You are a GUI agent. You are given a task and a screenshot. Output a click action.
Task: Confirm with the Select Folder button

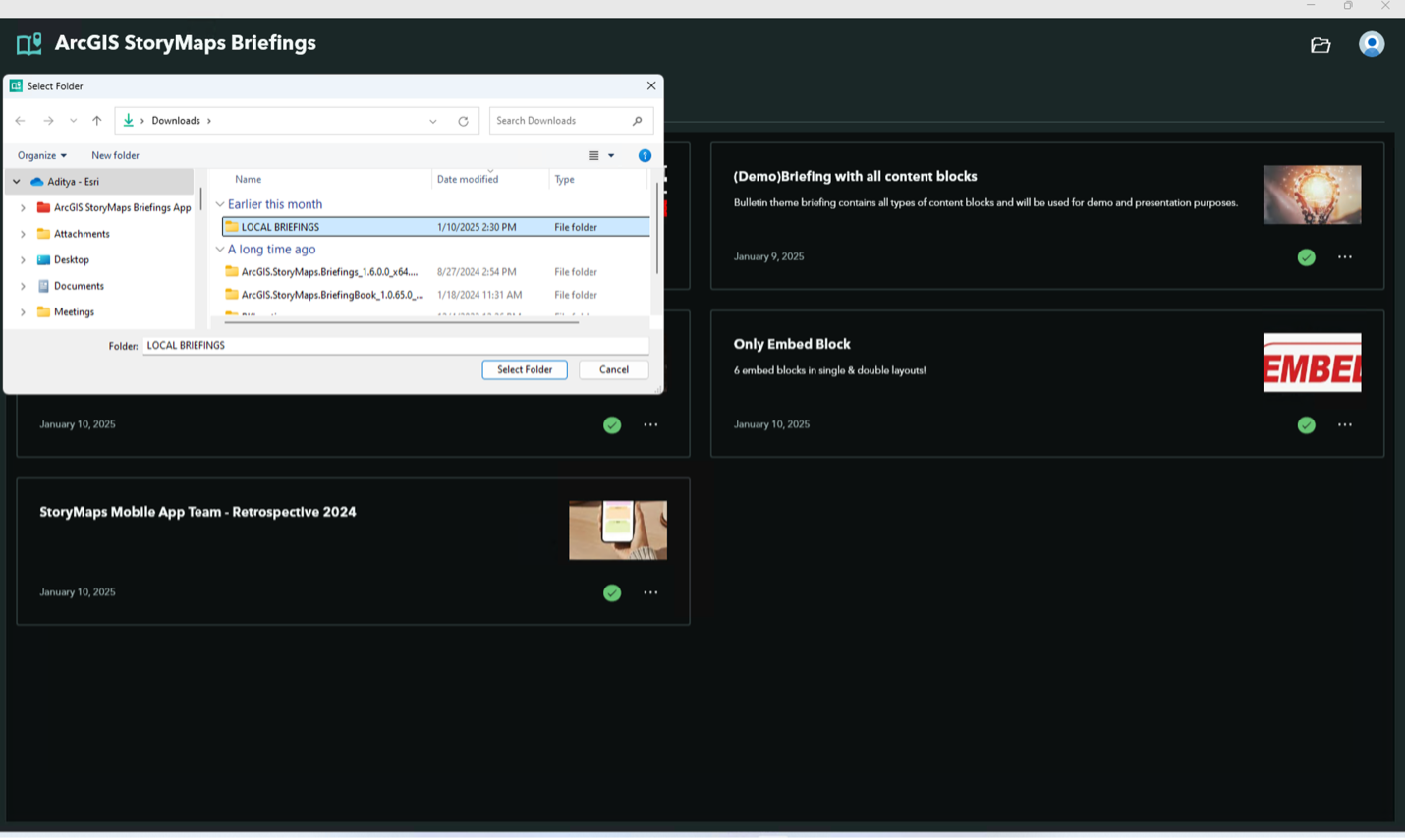(525, 369)
